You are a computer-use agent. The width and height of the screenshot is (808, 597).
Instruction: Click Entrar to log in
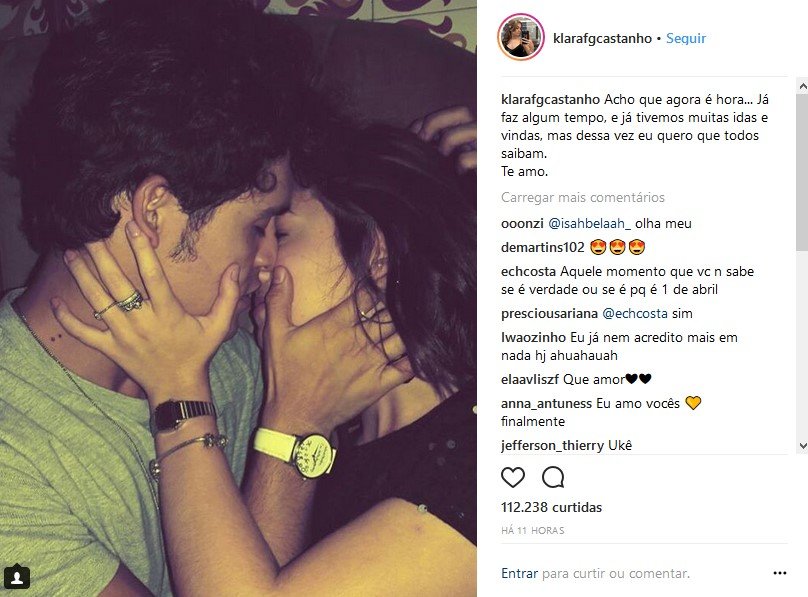519,573
